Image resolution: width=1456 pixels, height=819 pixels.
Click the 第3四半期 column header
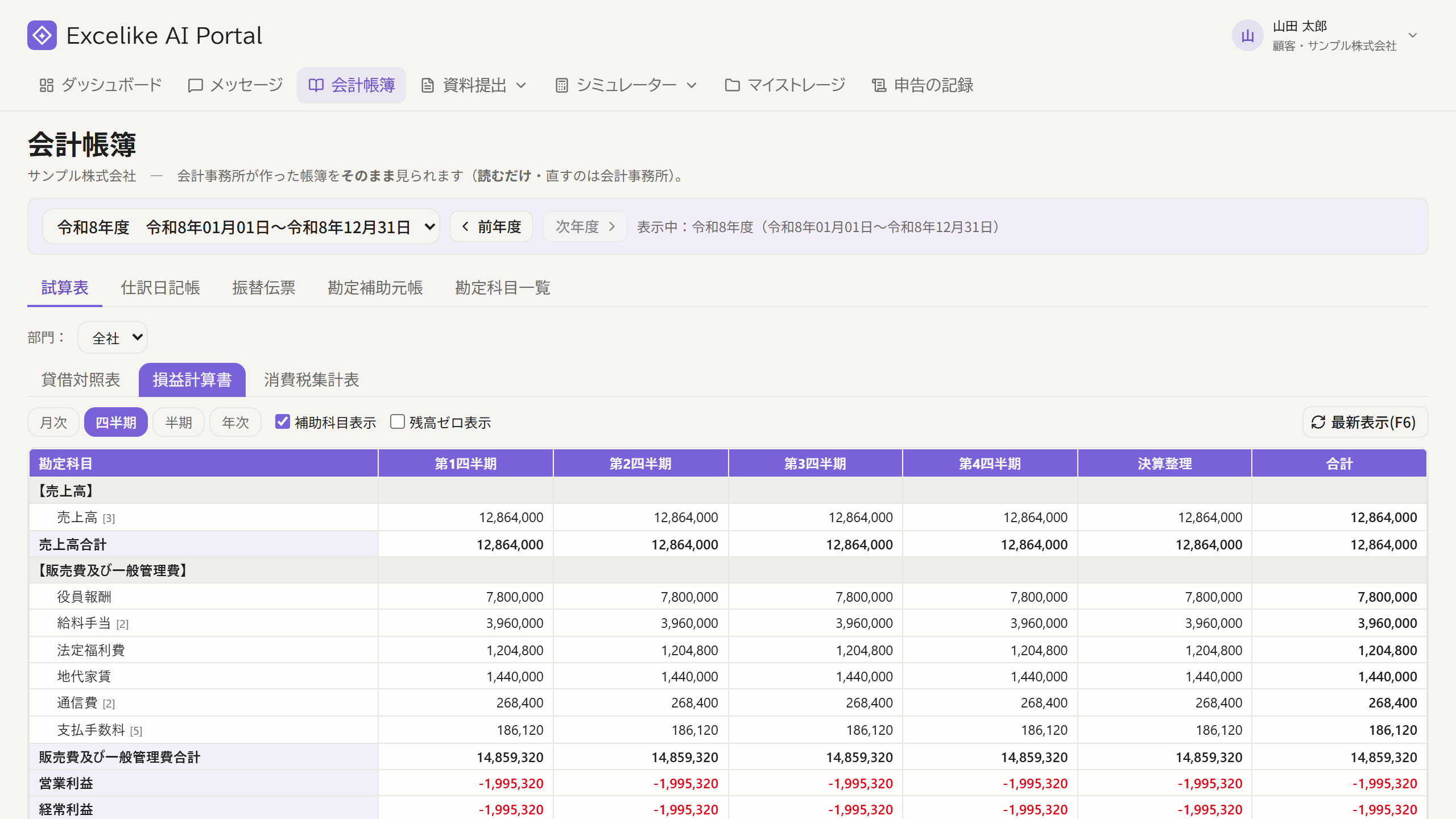[815, 464]
